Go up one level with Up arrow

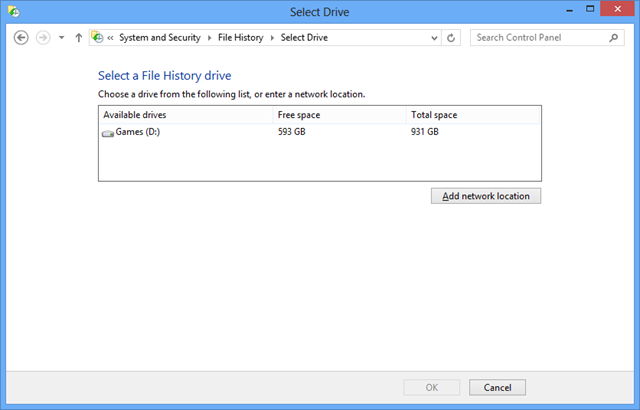(79, 38)
